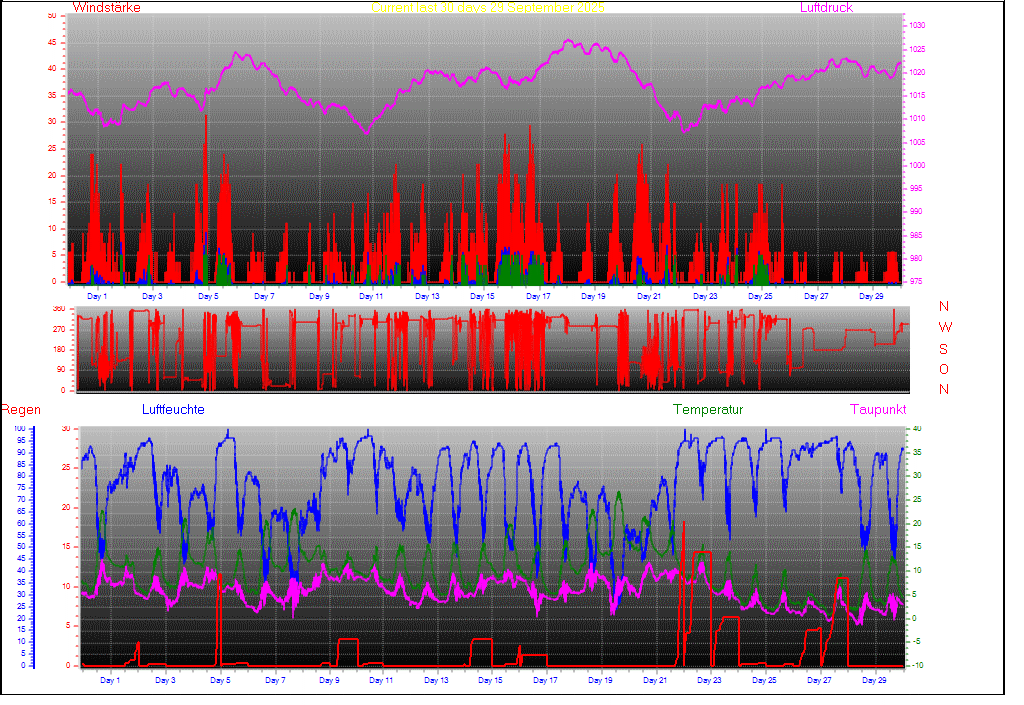The height and width of the screenshot is (705, 1024).
Task: Click Day 15 on wind chart axis
Action: tap(482, 297)
